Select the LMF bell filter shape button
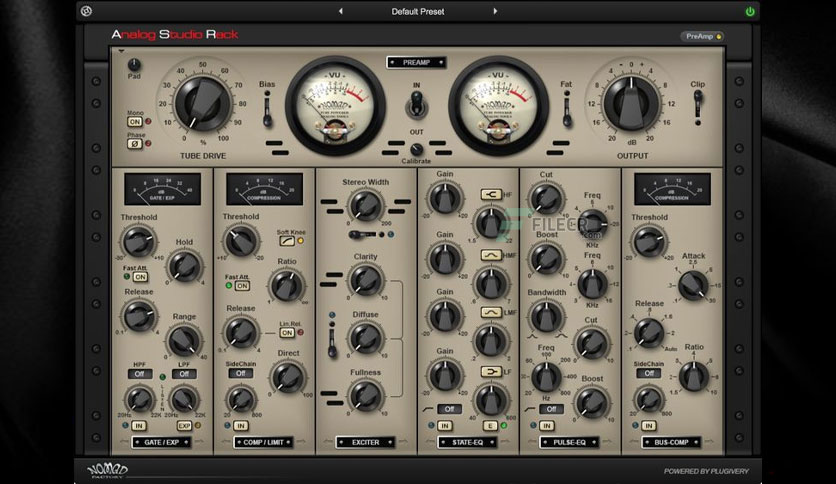The height and width of the screenshot is (484, 836). coord(491,312)
